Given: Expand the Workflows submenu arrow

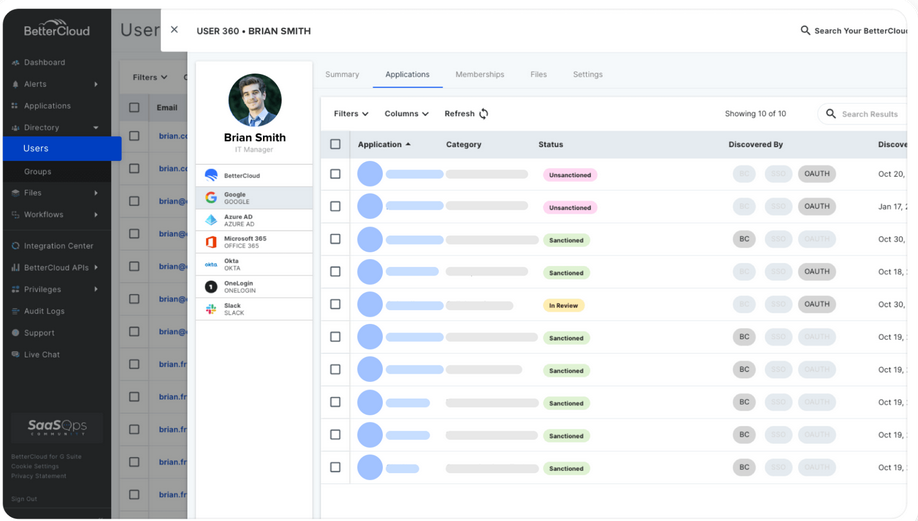Looking at the screenshot, I should 96,215.
